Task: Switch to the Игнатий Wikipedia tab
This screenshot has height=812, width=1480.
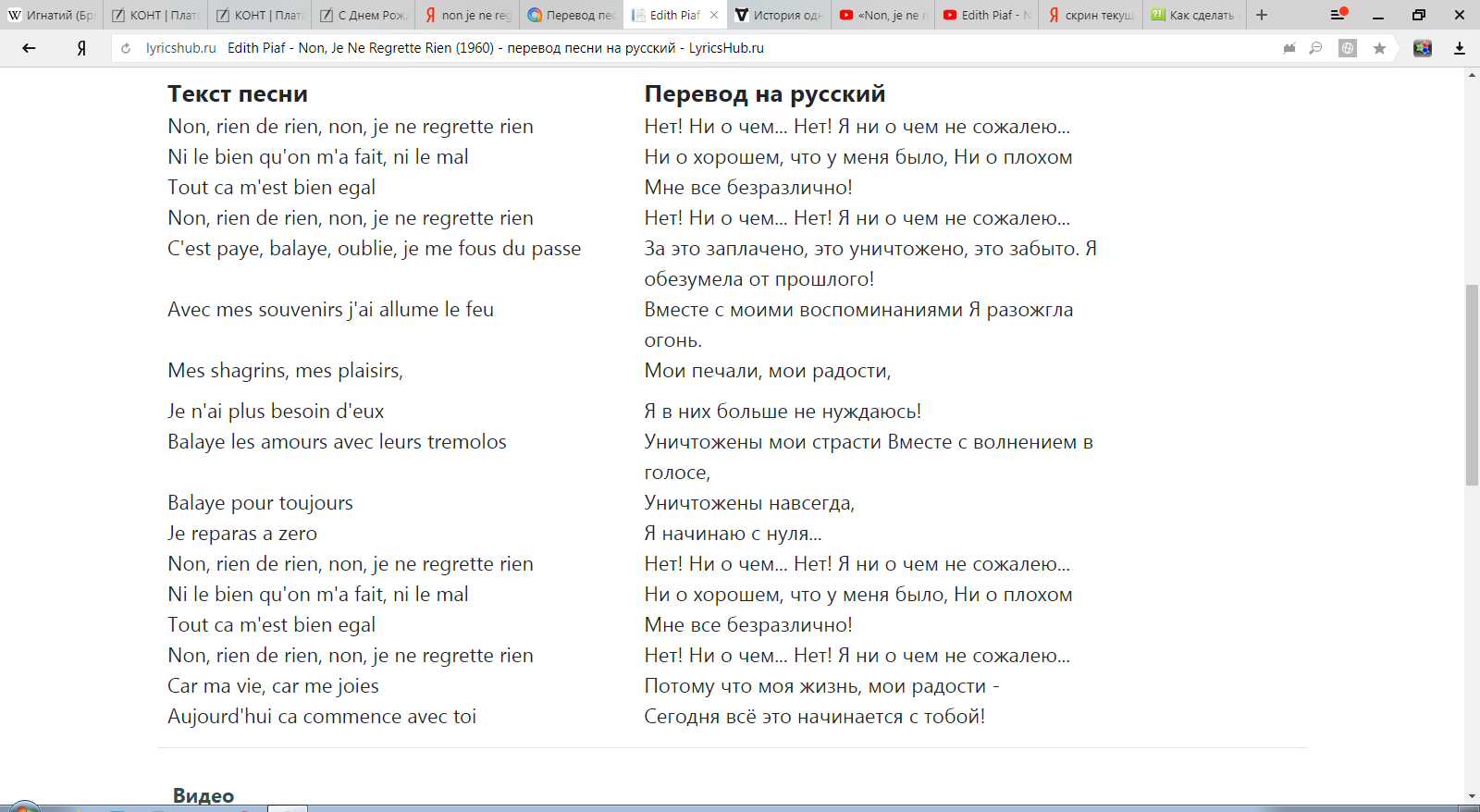Action: click(x=51, y=15)
